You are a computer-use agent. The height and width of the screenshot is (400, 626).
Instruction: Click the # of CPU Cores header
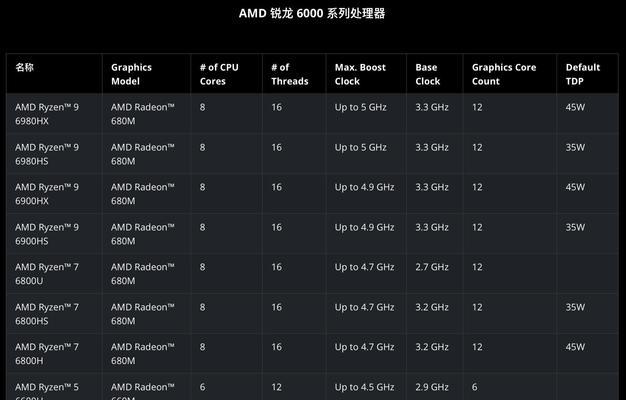tap(219, 74)
